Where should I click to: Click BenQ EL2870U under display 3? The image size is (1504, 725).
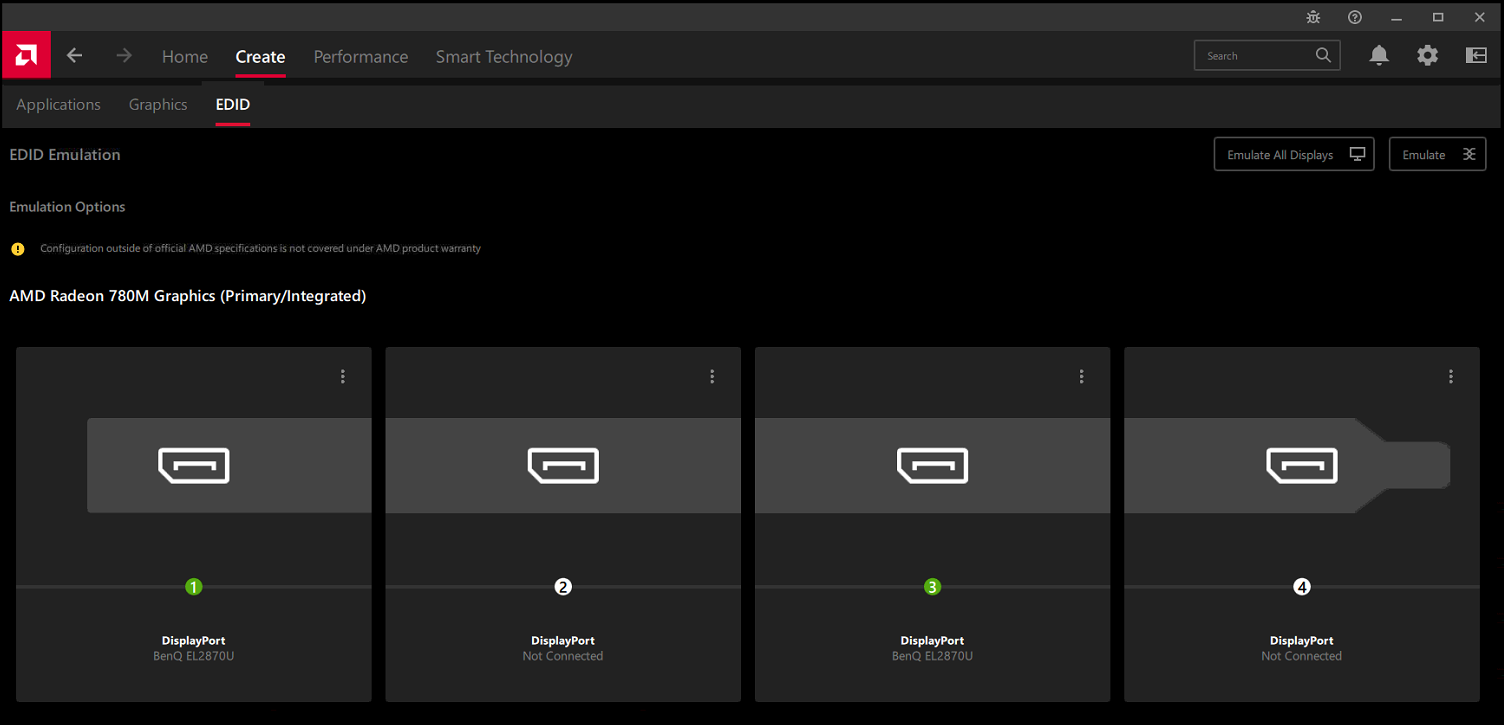click(x=932, y=657)
